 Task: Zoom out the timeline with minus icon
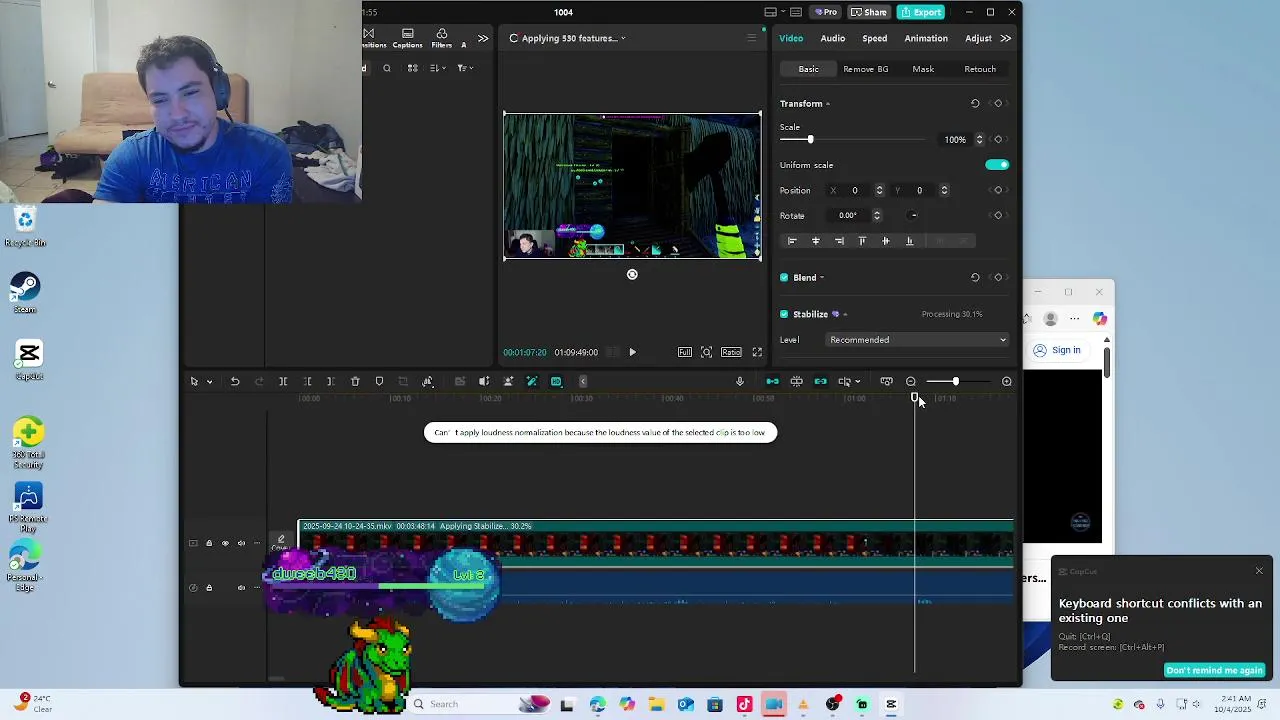911,381
